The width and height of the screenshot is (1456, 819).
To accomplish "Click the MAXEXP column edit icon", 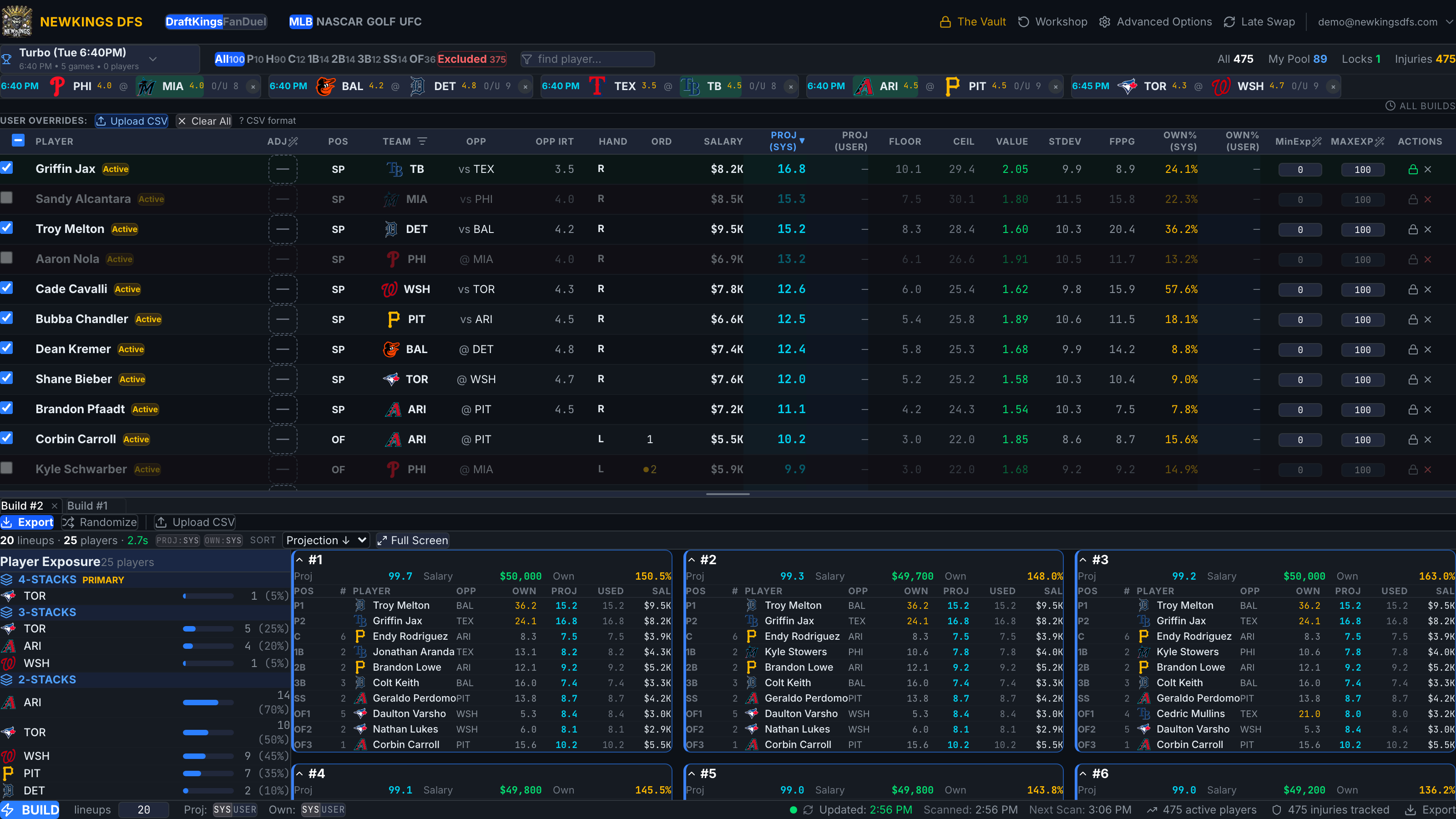I will [x=1379, y=142].
